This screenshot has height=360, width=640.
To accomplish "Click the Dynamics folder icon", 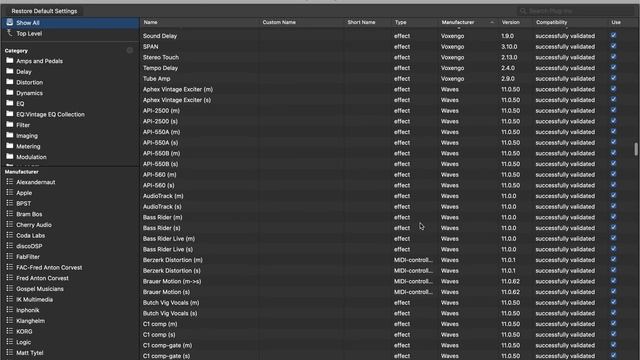I will pos(10,92).
